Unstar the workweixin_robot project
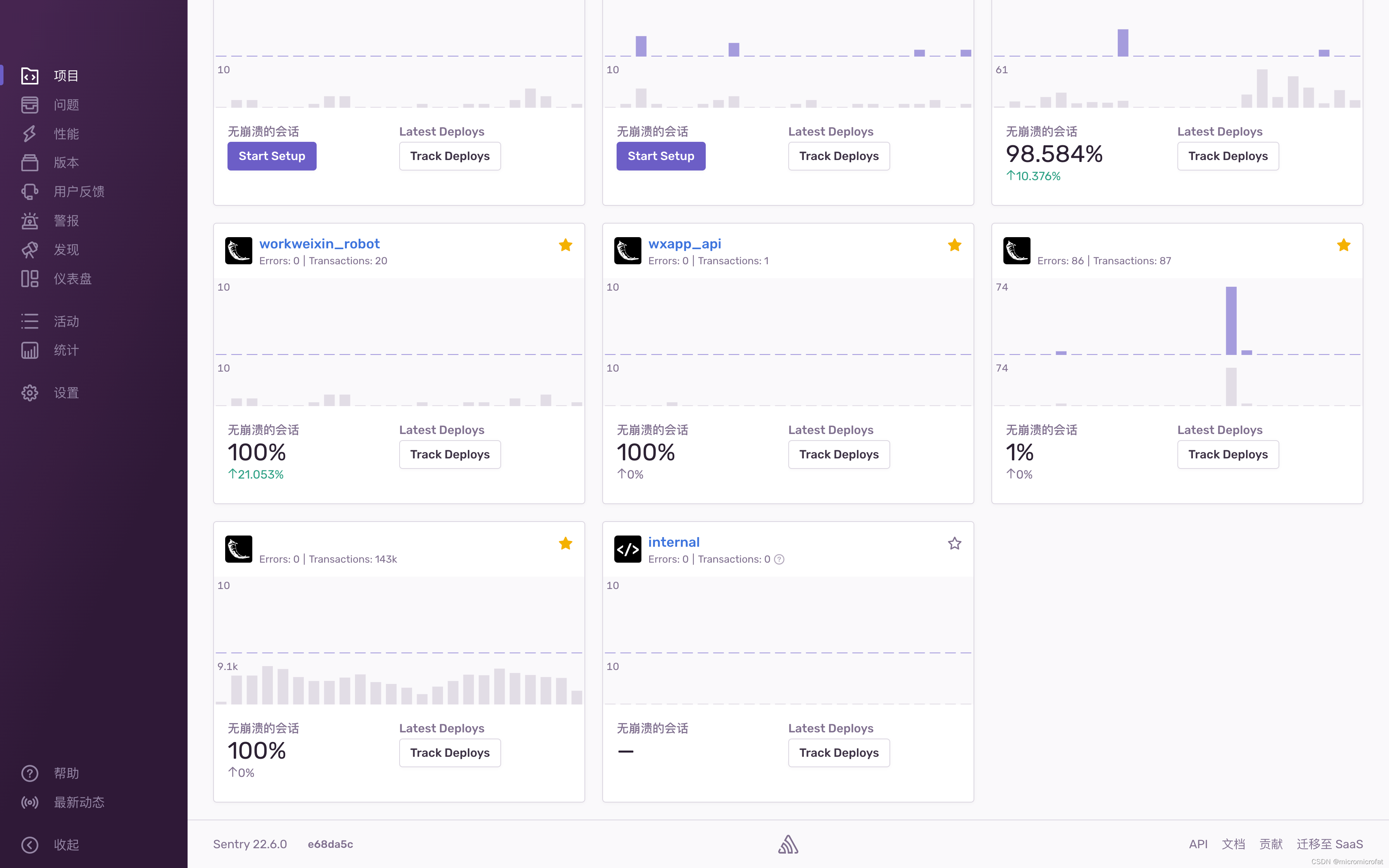This screenshot has height=868, width=1389. pyautogui.click(x=565, y=245)
